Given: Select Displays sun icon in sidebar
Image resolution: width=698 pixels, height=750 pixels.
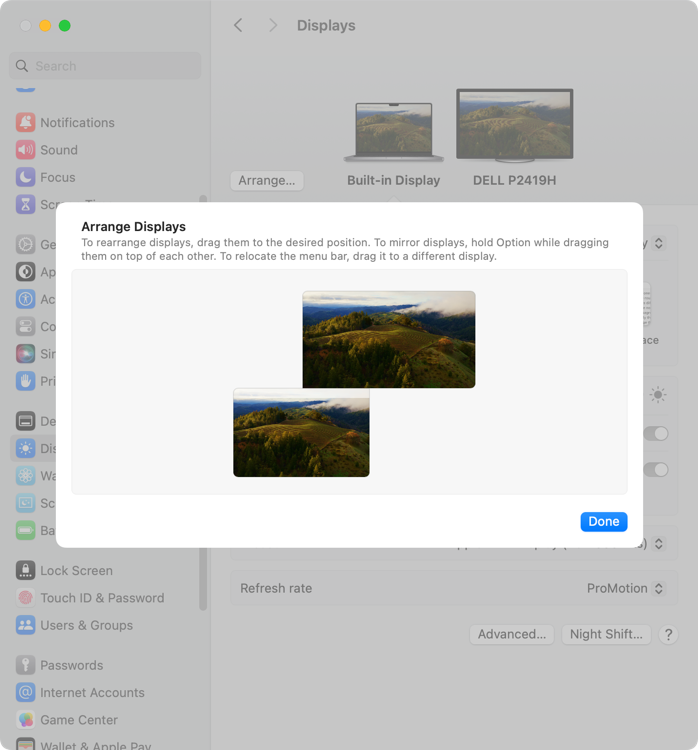Looking at the screenshot, I should pyautogui.click(x=25, y=448).
